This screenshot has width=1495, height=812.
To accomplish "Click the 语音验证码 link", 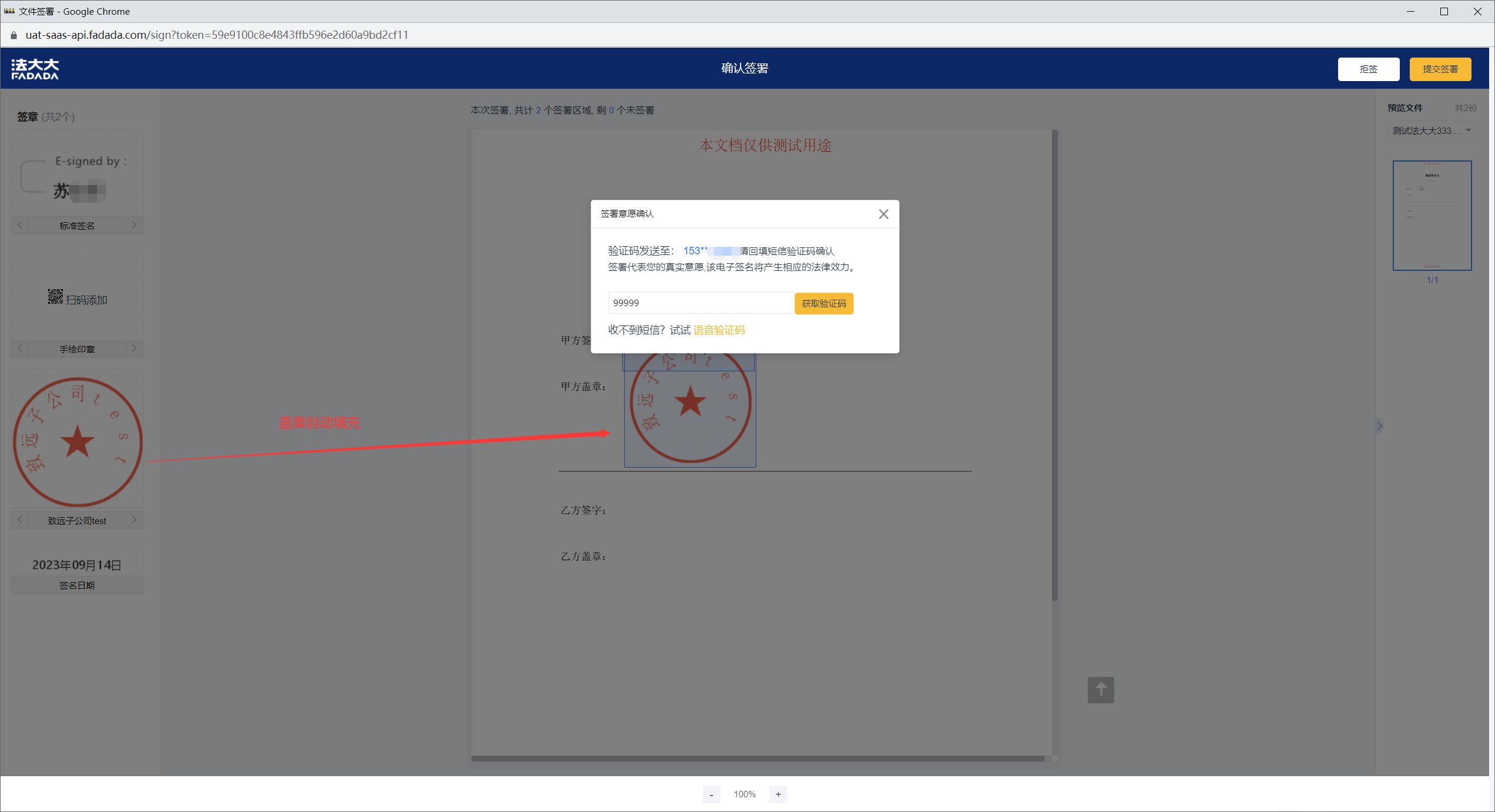I will pyautogui.click(x=719, y=330).
